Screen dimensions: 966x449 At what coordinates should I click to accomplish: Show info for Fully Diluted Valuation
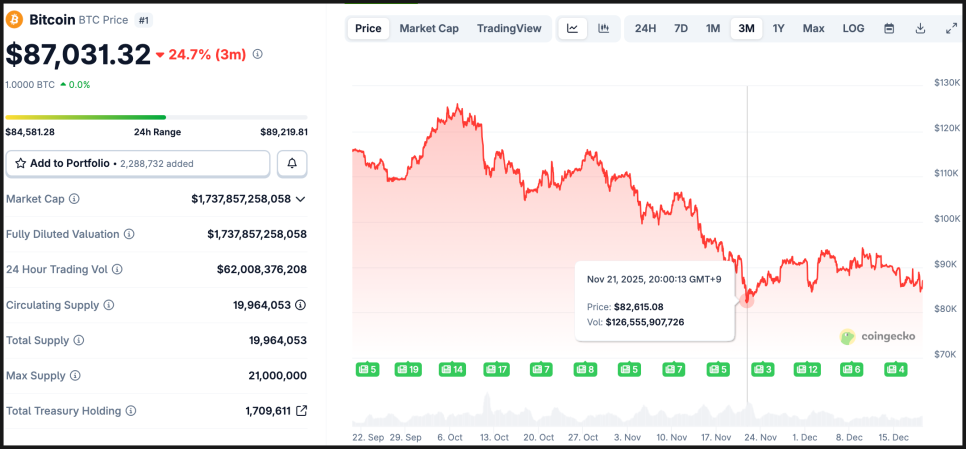[x=129, y=234]
